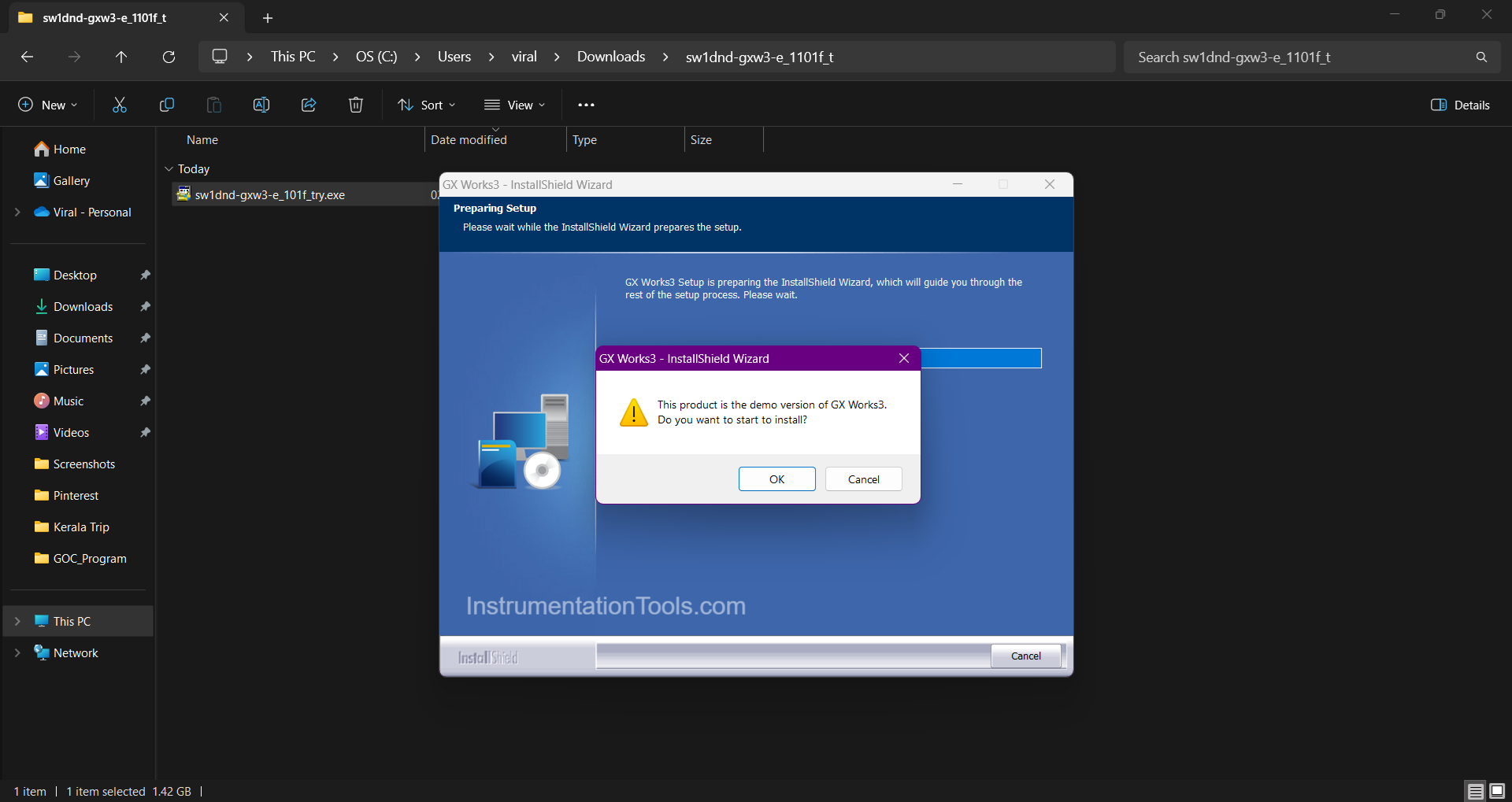Copy the selected file
The width and height of the screenshot is (1512, 802).
(x=167, y=105)
